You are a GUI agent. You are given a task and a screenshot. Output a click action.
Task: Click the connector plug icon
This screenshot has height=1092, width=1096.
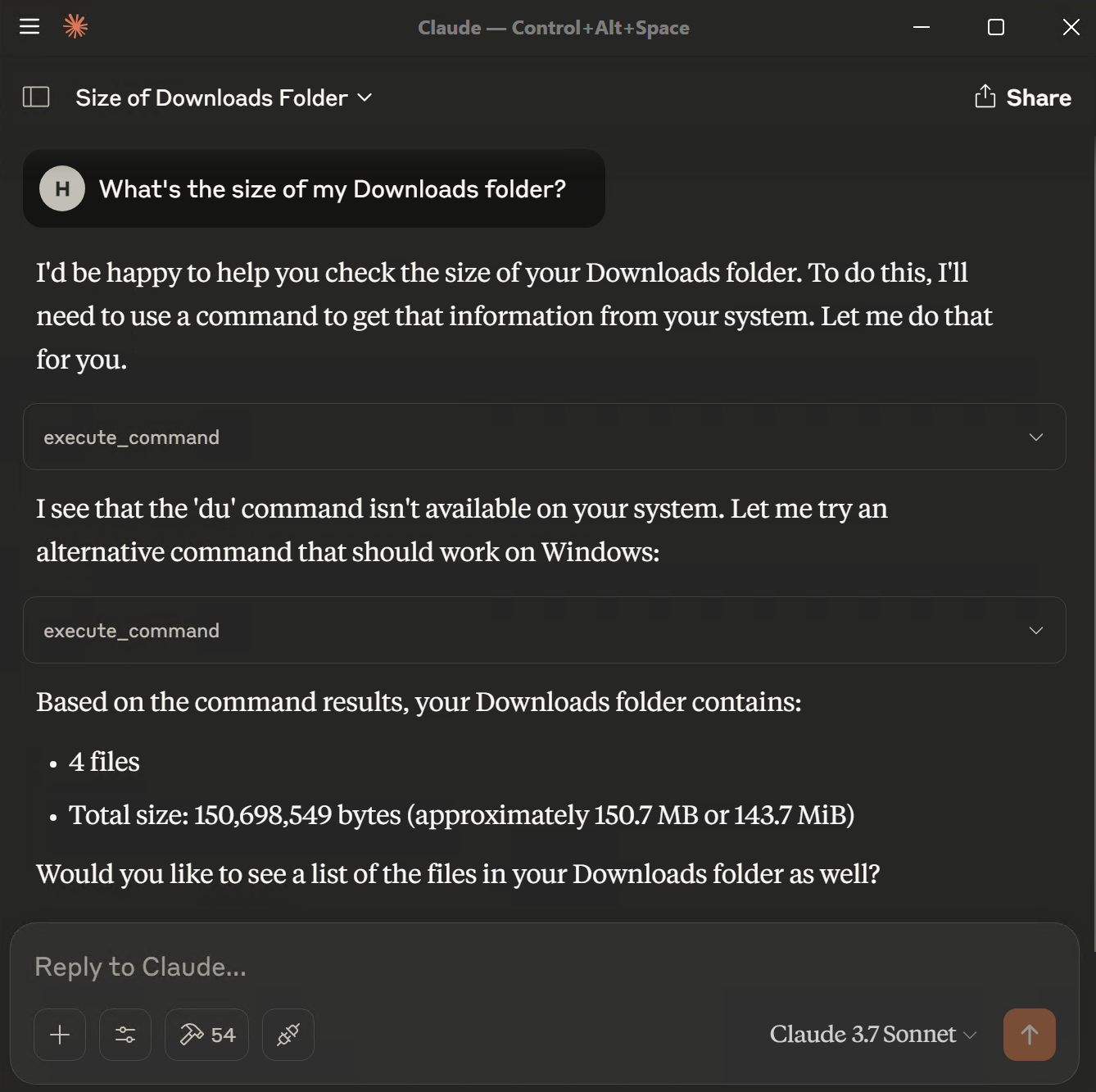288,1035
